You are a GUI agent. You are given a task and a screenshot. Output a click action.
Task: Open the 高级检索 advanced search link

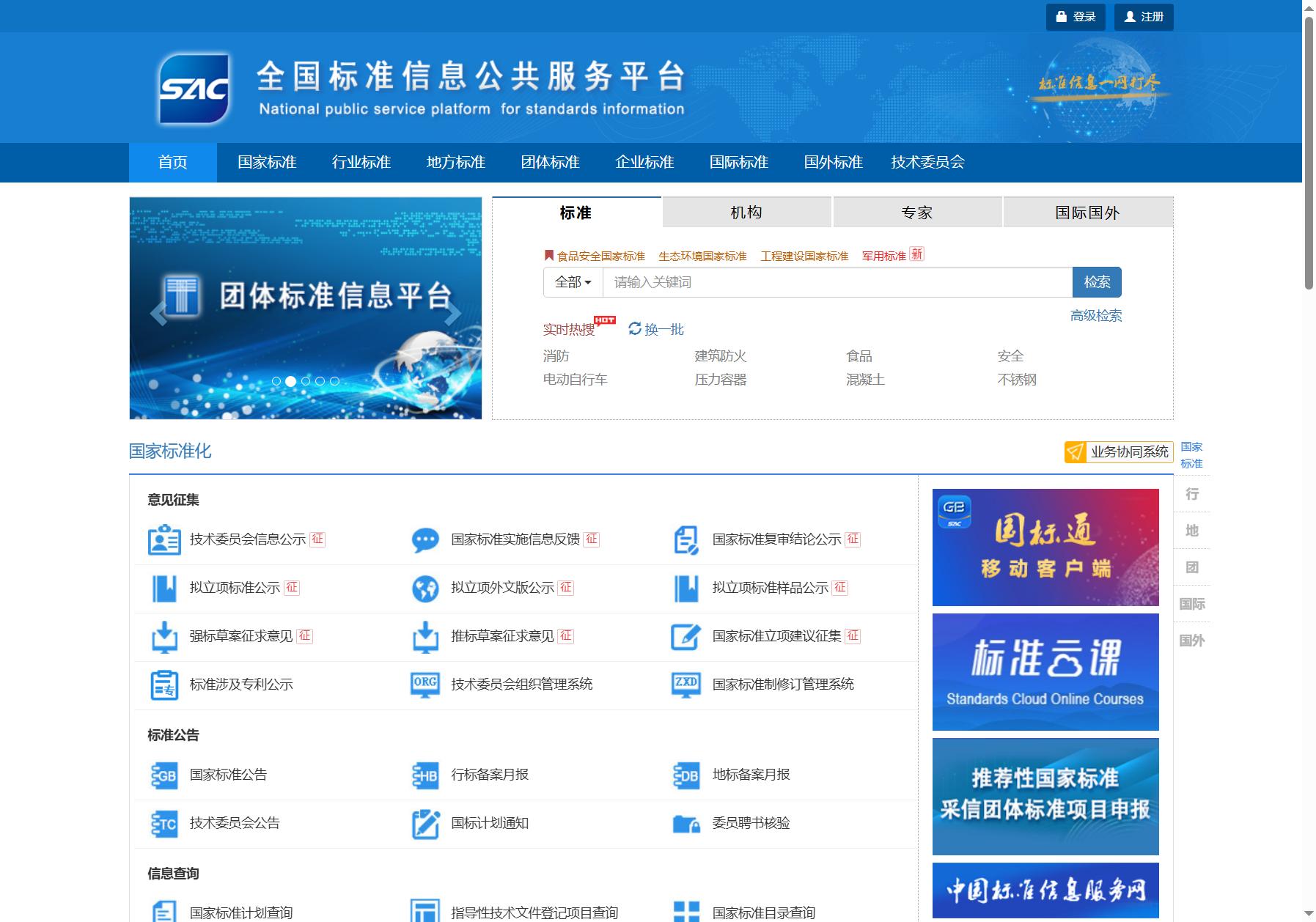(1096, 316)
